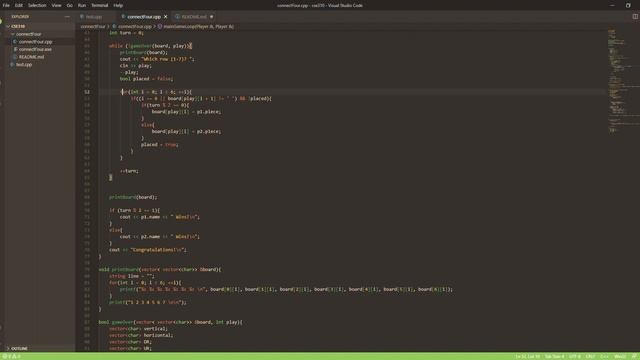Open Explorer more actions ellipsis
Image resolution: width=640 pixels, height=360 pixels.
(x=67, y=17)
